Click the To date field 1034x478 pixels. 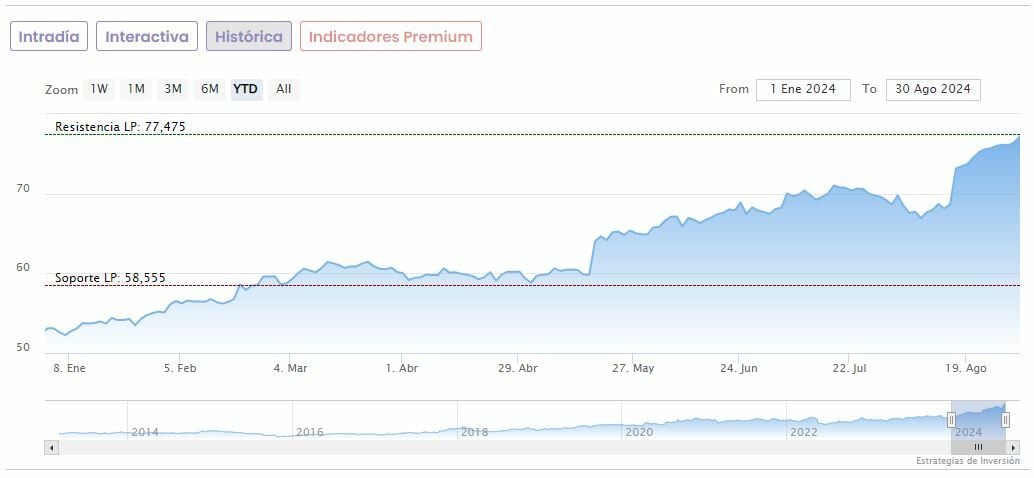932,89
